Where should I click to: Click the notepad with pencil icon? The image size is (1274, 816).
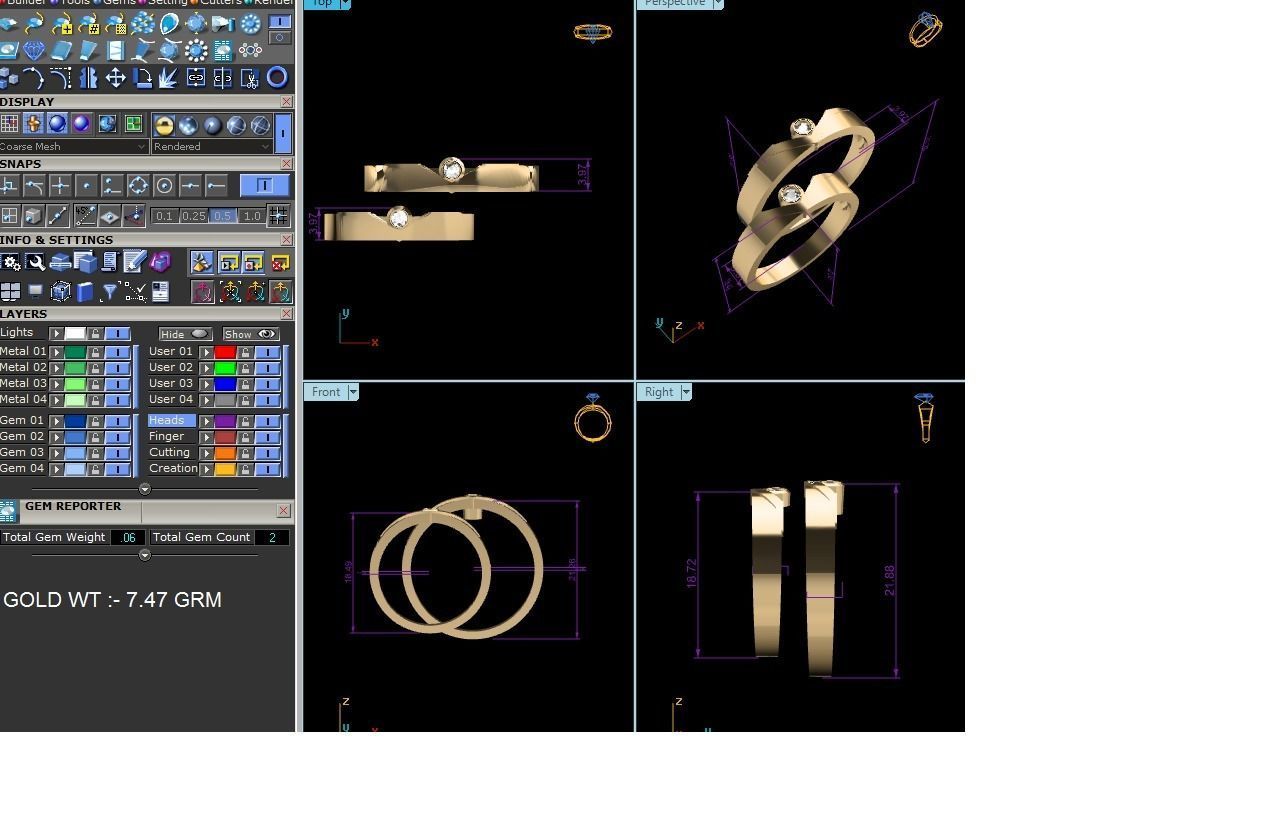pos(134,262)
